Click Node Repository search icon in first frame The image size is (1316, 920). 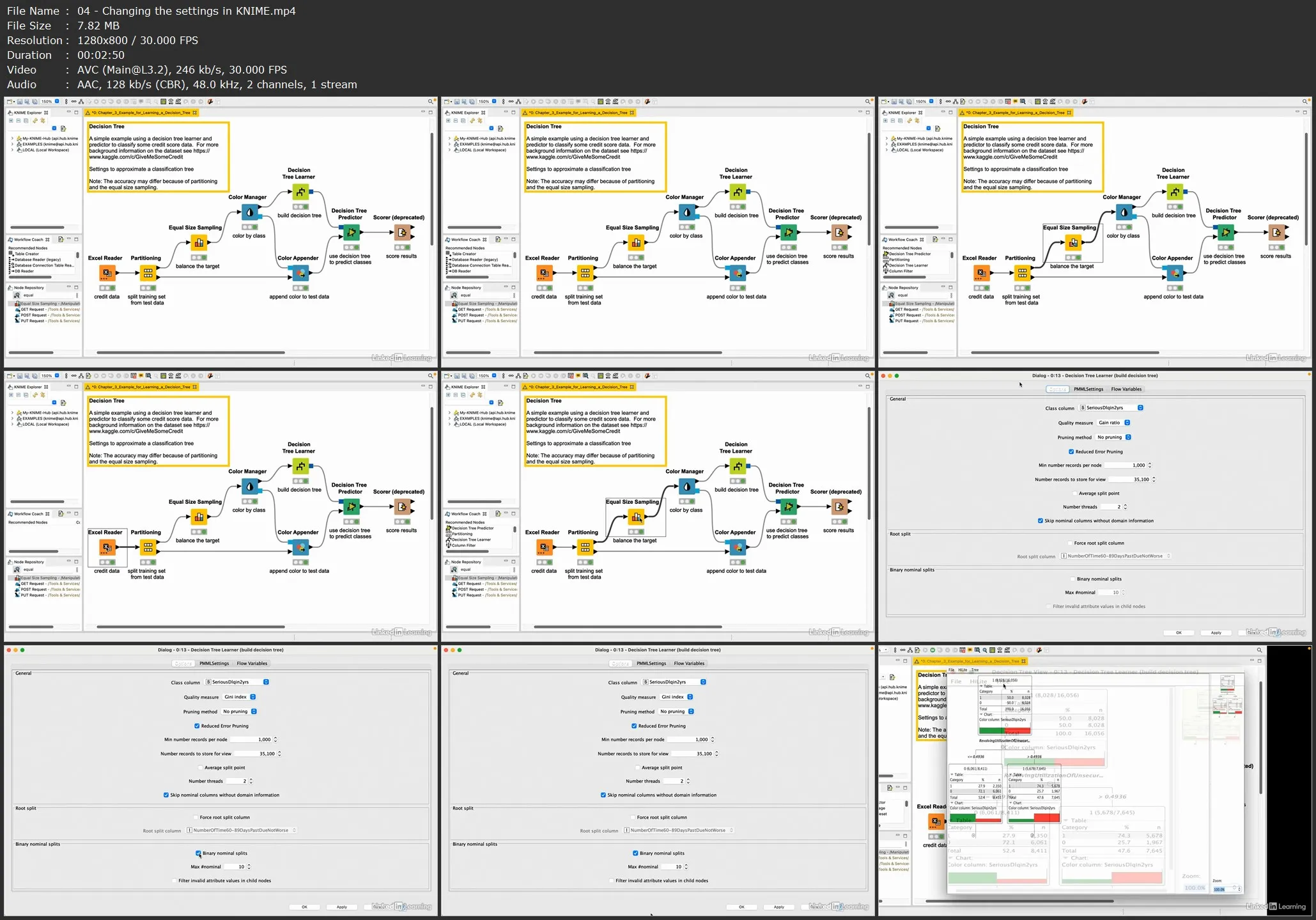(17, 295)
